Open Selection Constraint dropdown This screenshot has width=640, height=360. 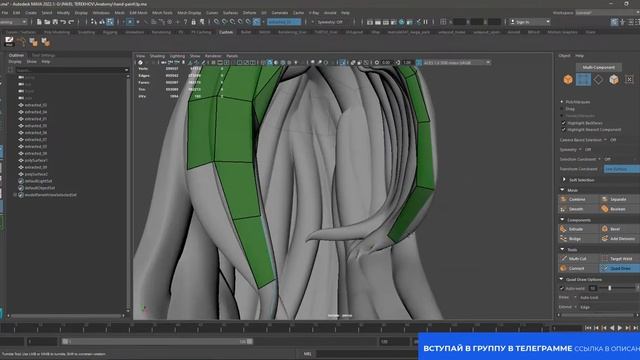pyautogui.click(x=600, y=159)
